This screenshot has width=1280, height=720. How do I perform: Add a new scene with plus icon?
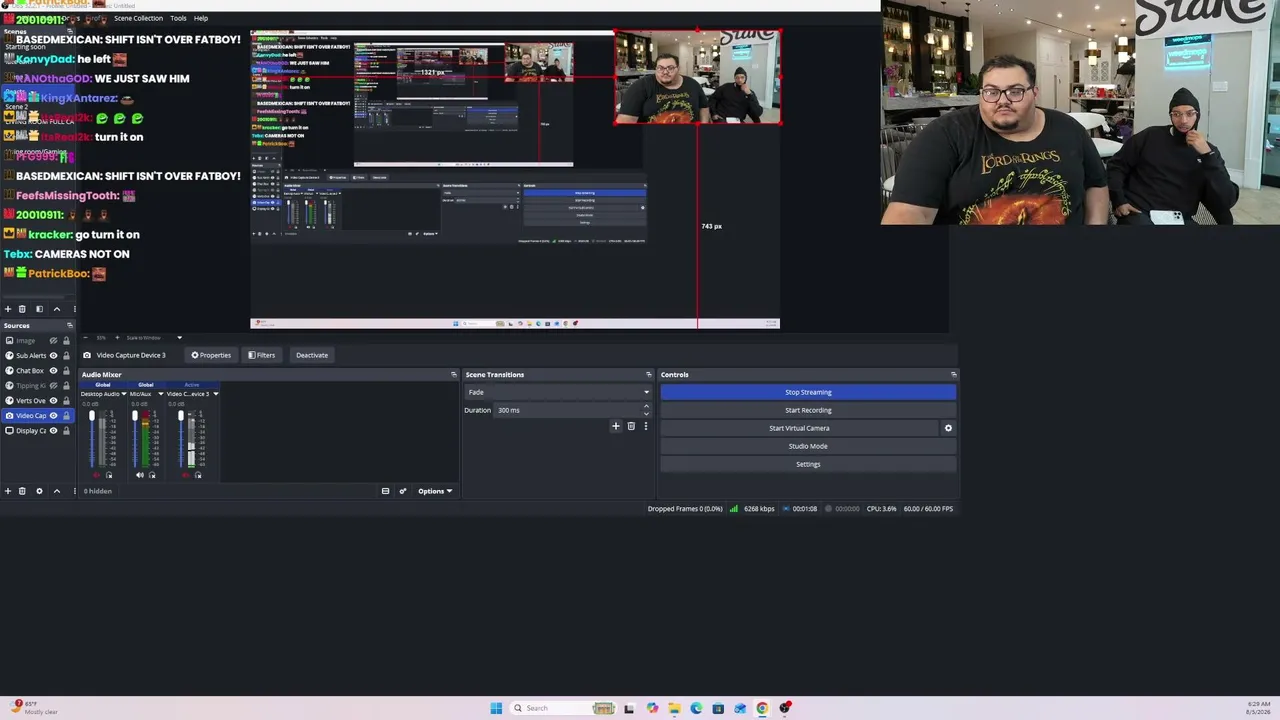pos(8,309)
